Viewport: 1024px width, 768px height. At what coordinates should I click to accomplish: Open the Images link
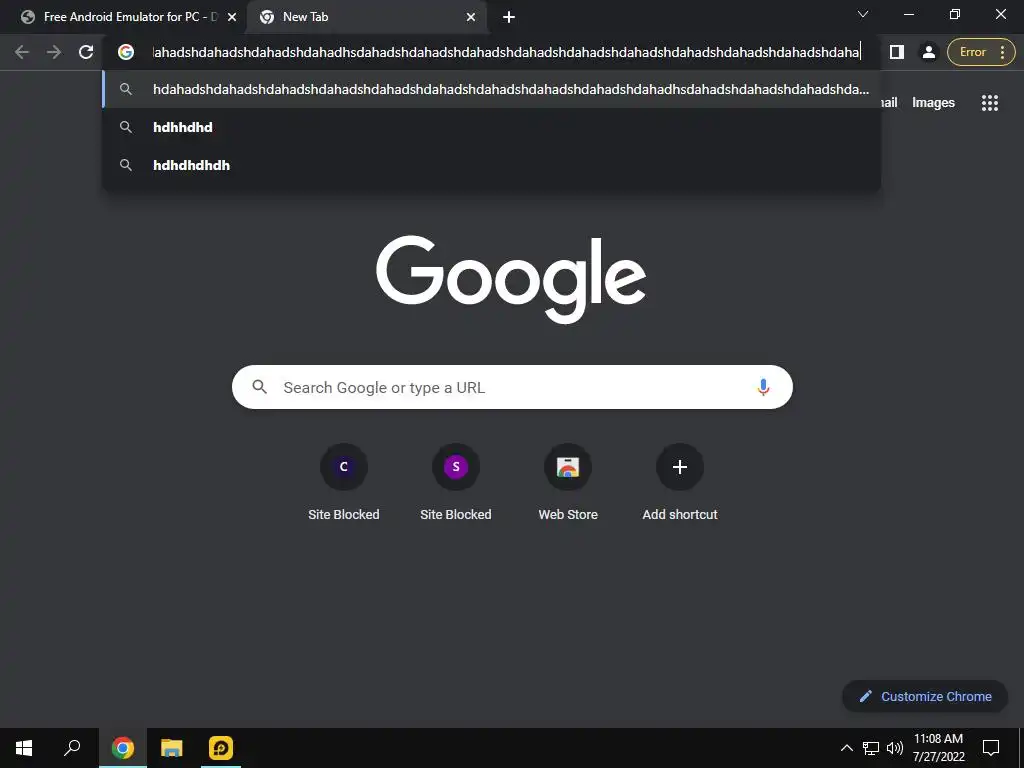933,103
